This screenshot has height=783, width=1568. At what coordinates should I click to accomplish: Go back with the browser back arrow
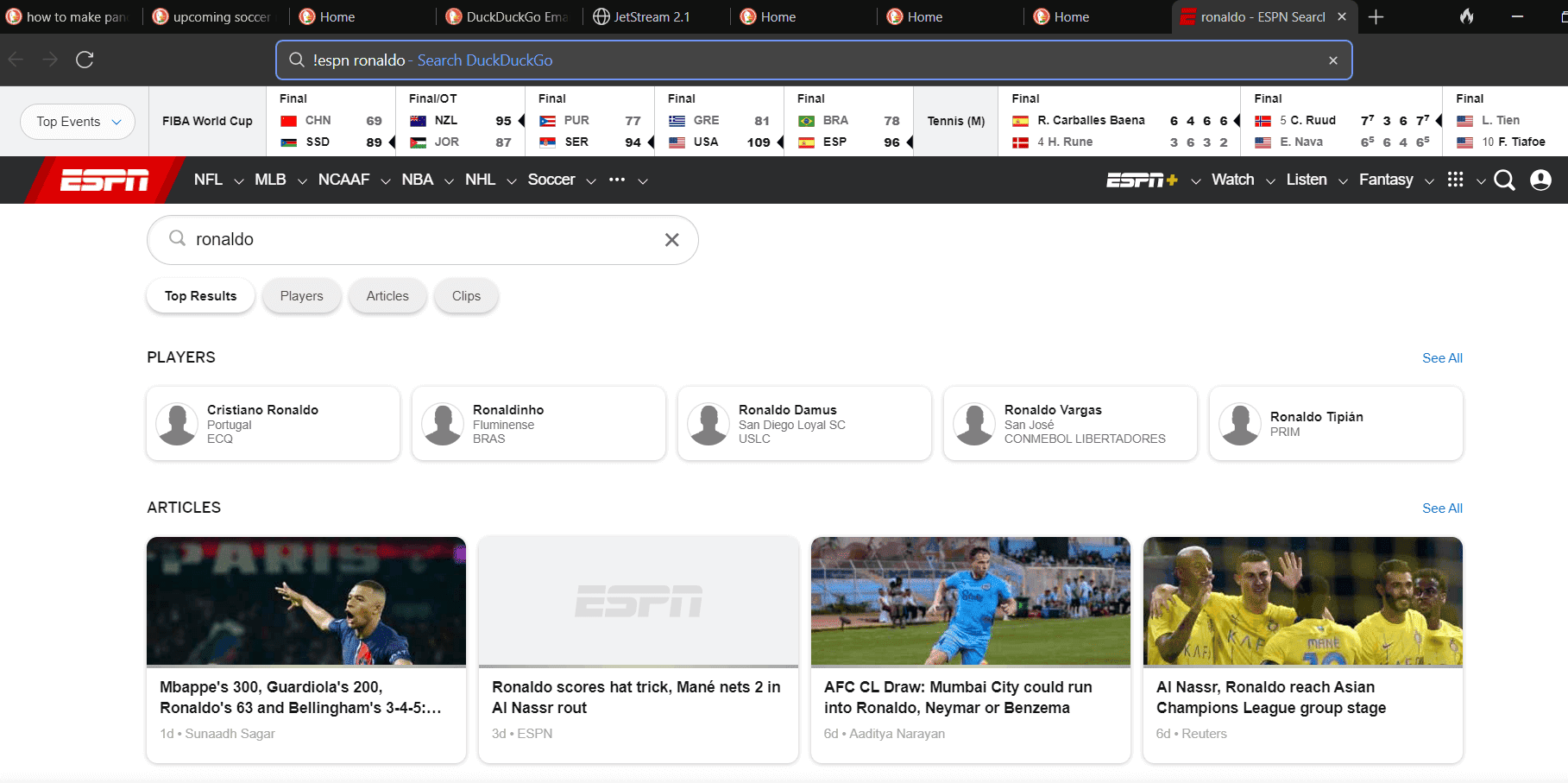(16, 60)
